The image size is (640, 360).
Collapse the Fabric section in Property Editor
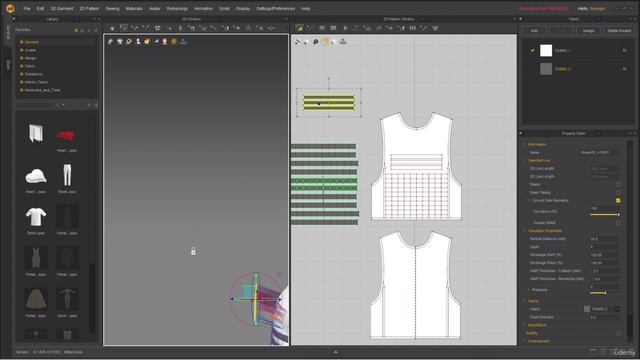(525, 301)
